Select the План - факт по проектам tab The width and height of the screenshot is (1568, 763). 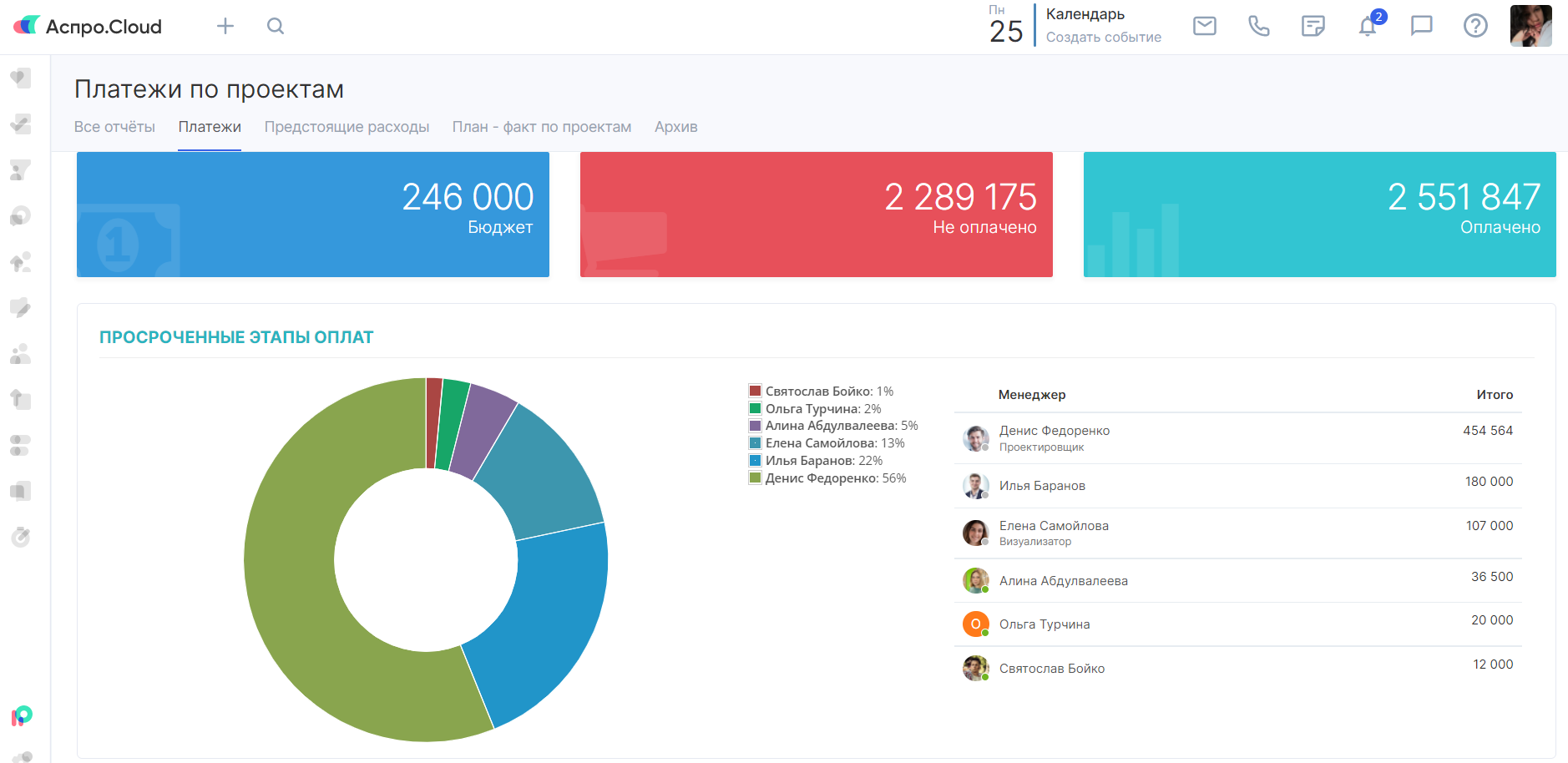(541, 127)
